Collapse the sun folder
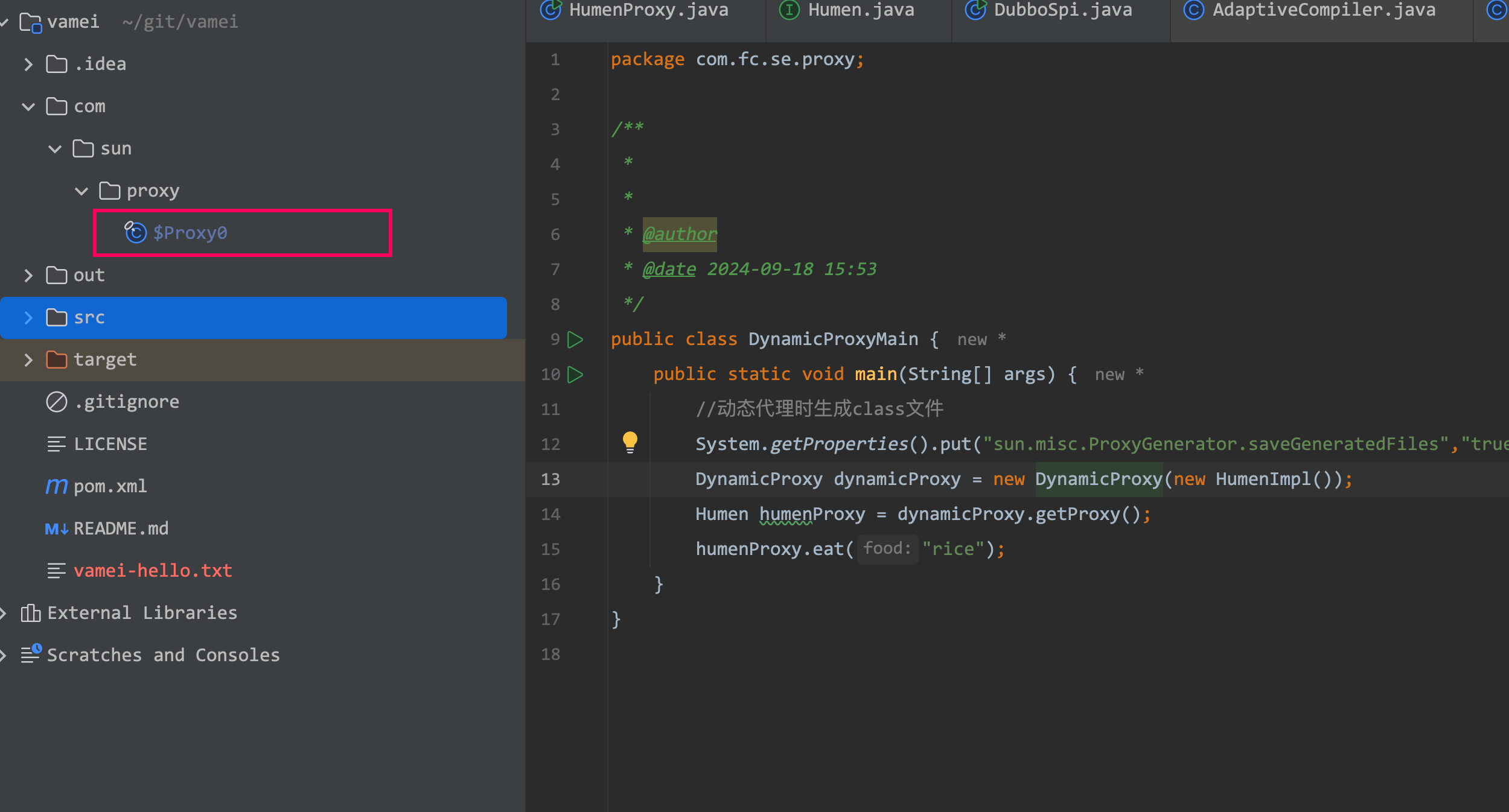Viewport: 1509px width, 812px height. pyautogui.click(x=55, y=149)
